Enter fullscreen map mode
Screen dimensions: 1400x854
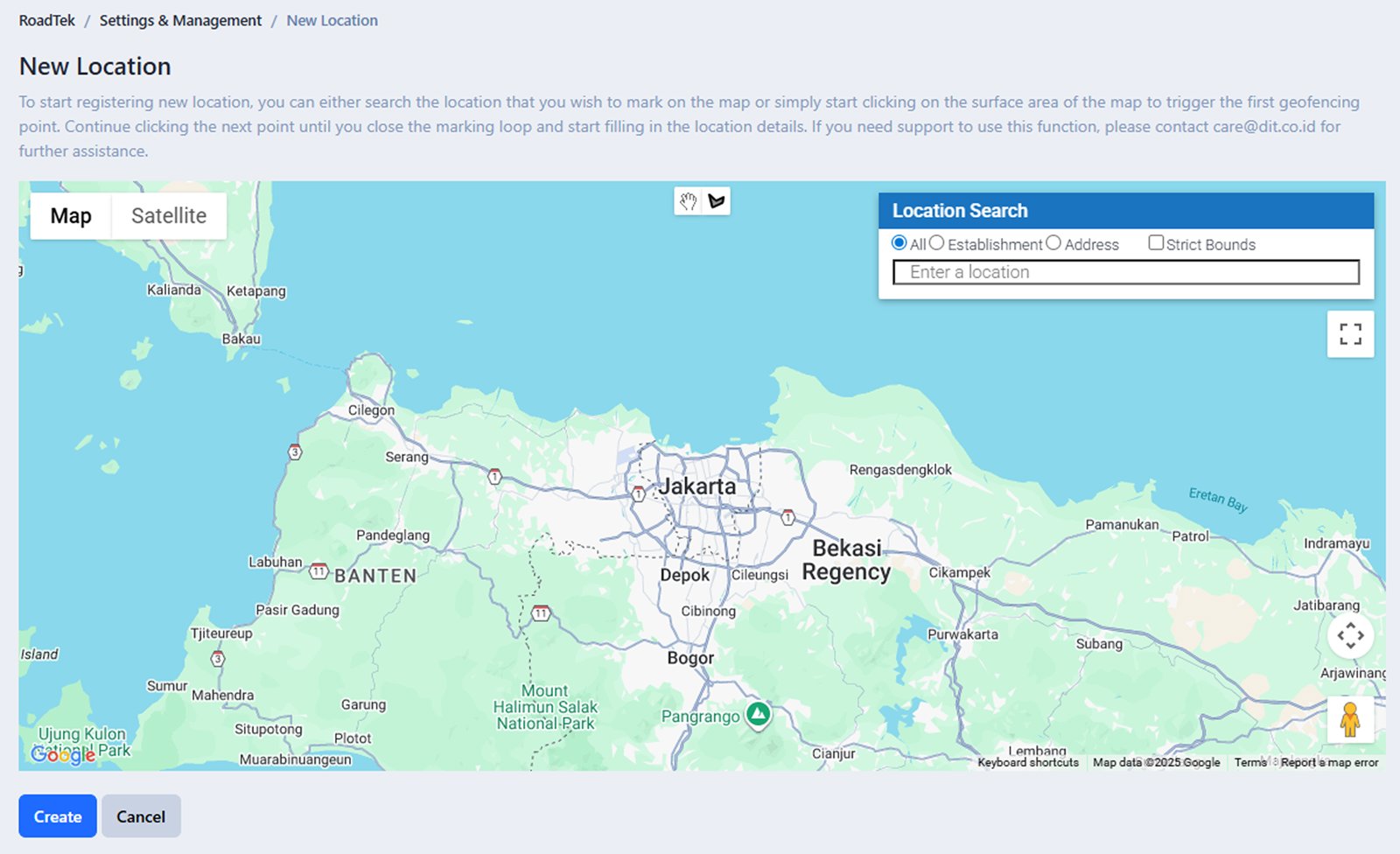click(1350, 333)
